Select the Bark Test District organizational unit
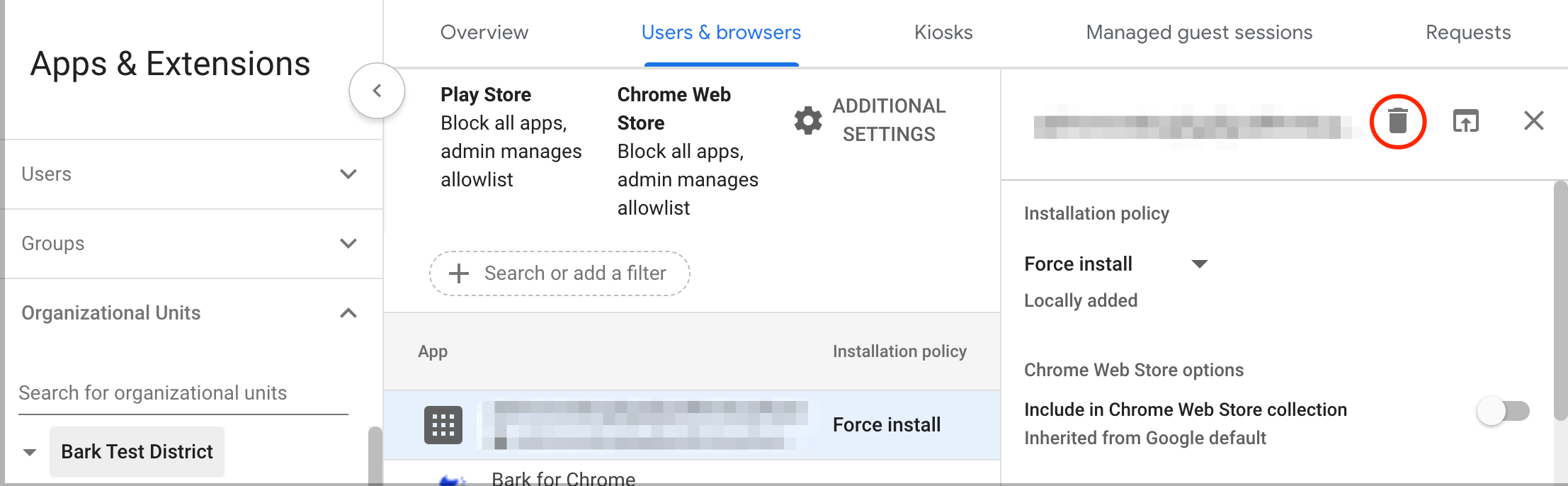Screen dimensions: 1568x486 coord(137,452)
